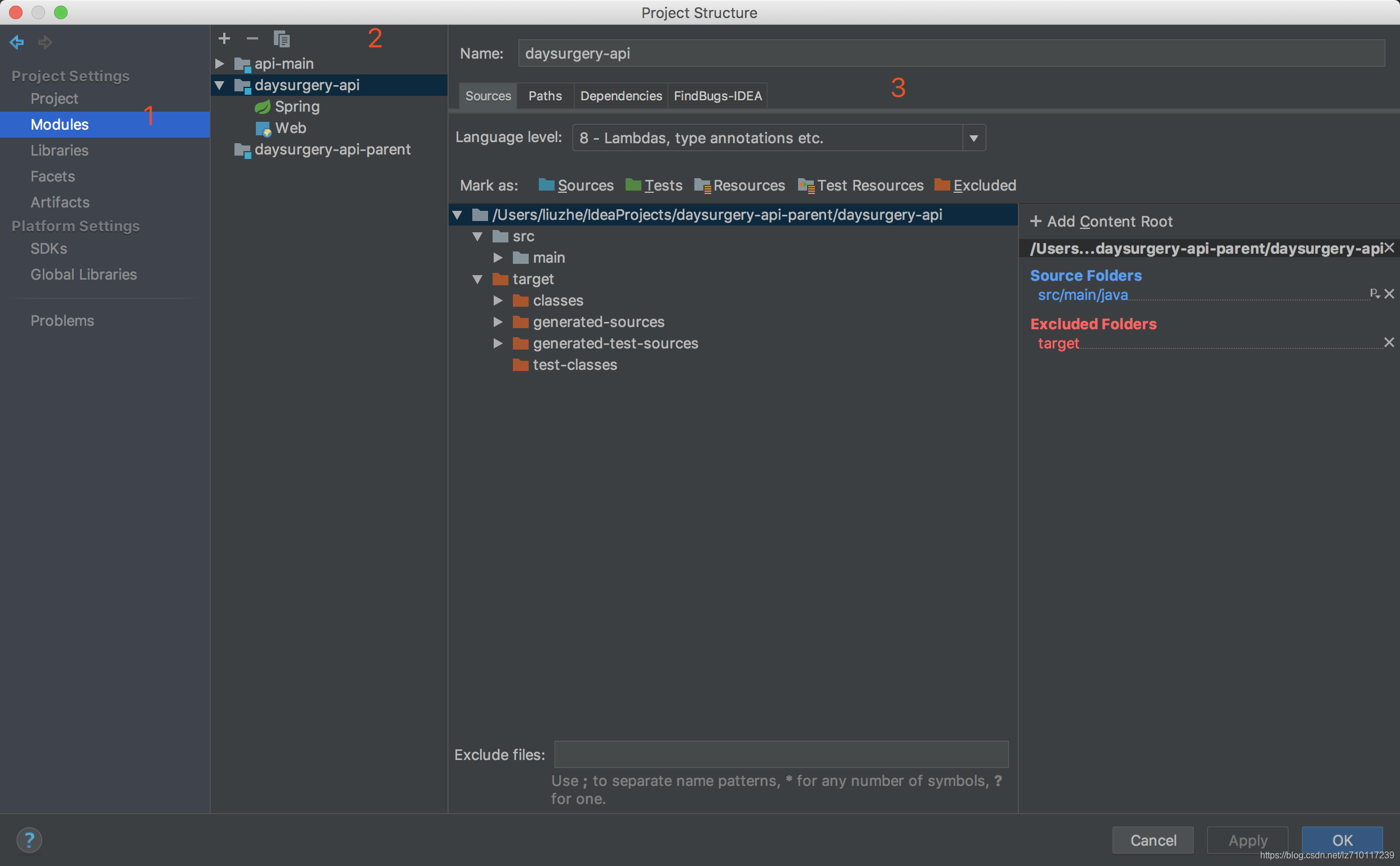Expand the api-main module
1400x866 pixels.
click(219, 64)
